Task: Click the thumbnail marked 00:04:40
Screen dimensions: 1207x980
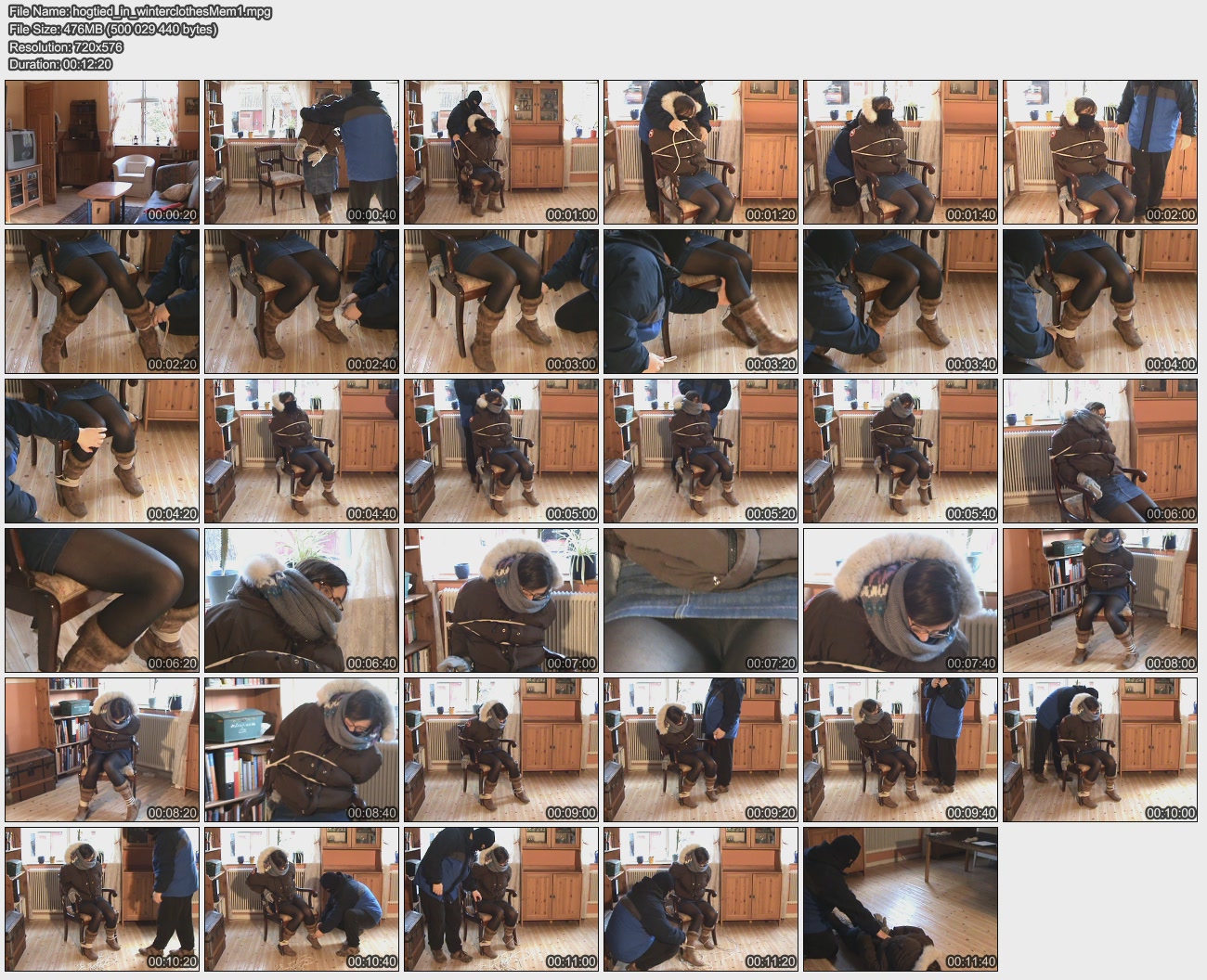Action: click(302, 451)
